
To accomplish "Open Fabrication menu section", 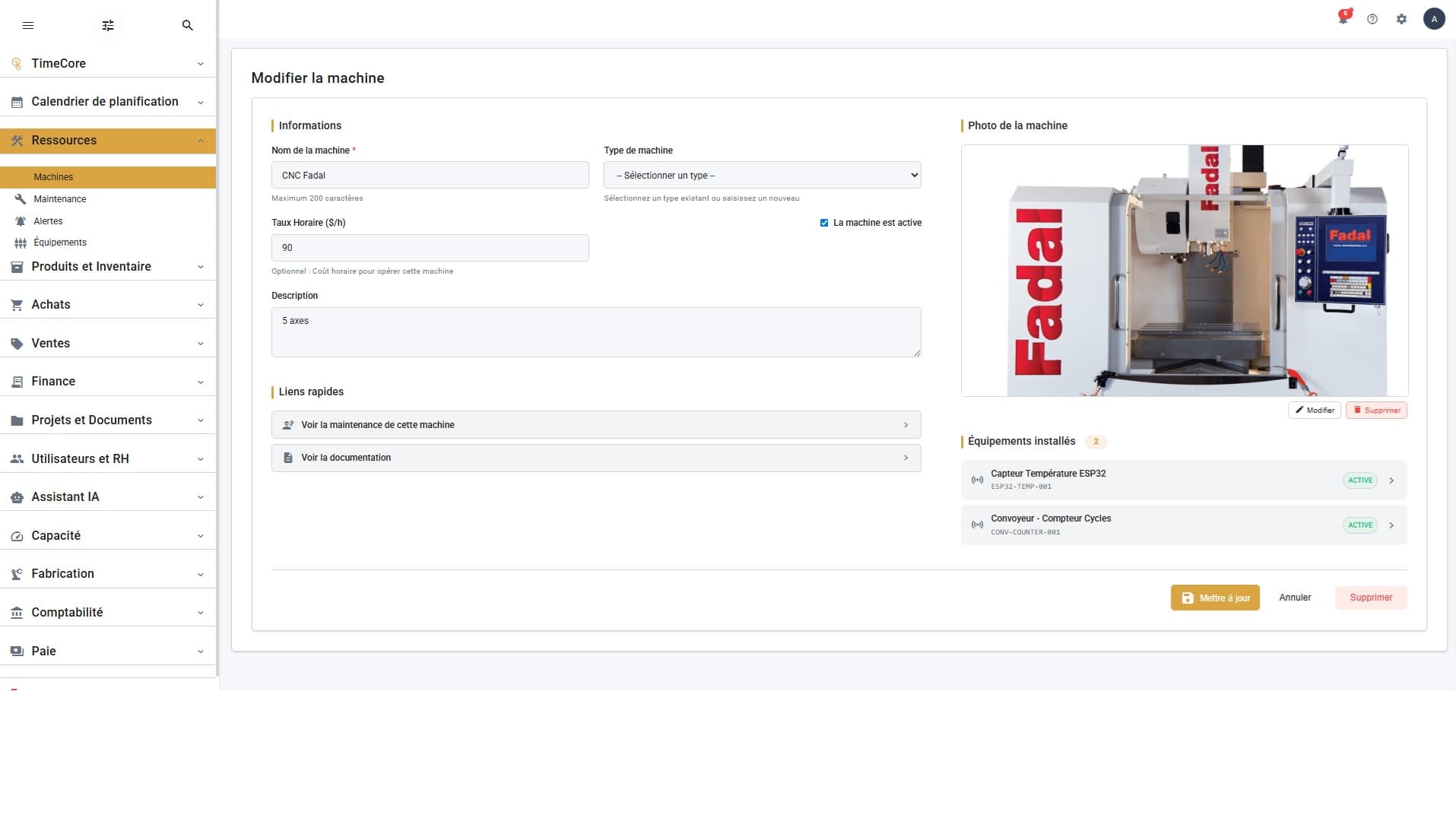I will pos(108,574).
